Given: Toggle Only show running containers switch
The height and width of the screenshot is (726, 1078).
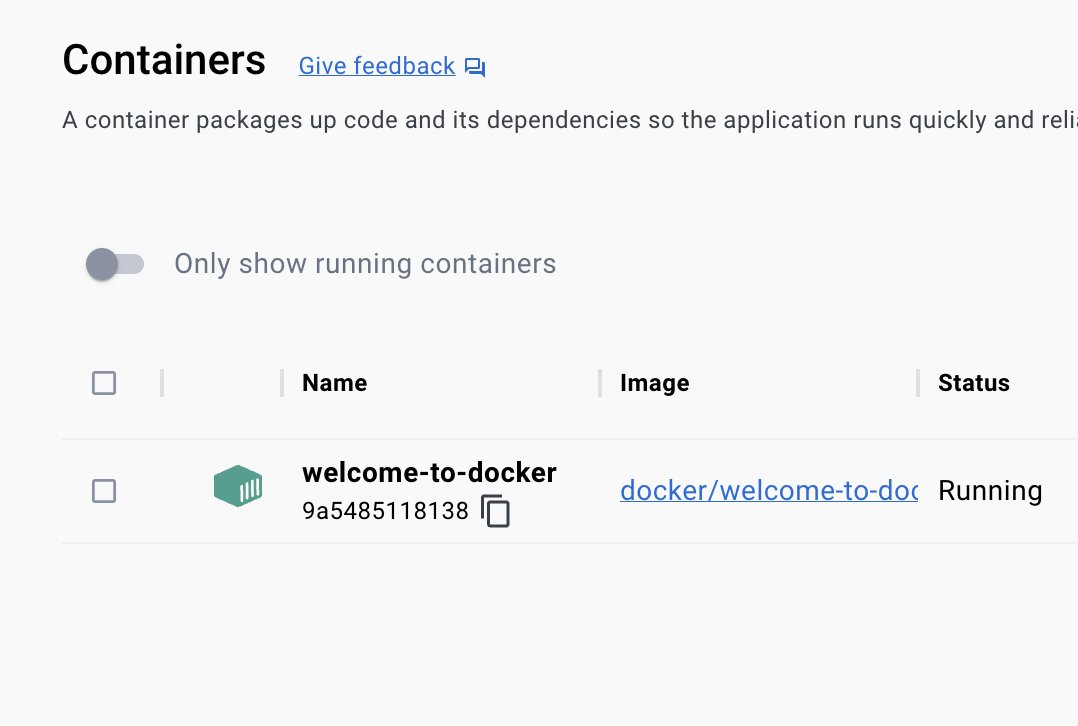Looking at the screenshot, I should tap(115, 264).
